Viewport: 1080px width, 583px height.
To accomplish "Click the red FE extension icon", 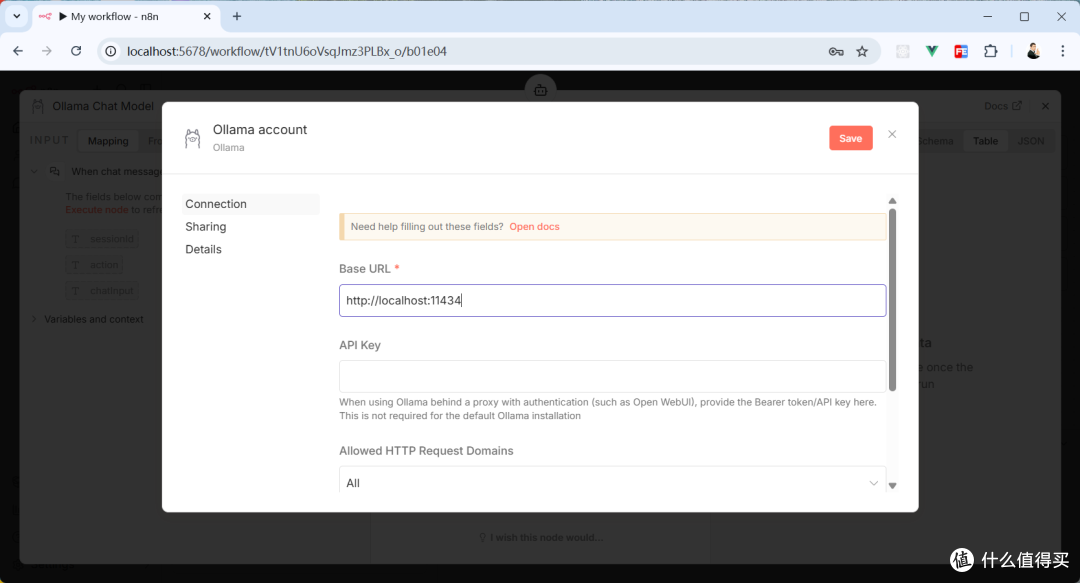I will click(x=961, y=52).
